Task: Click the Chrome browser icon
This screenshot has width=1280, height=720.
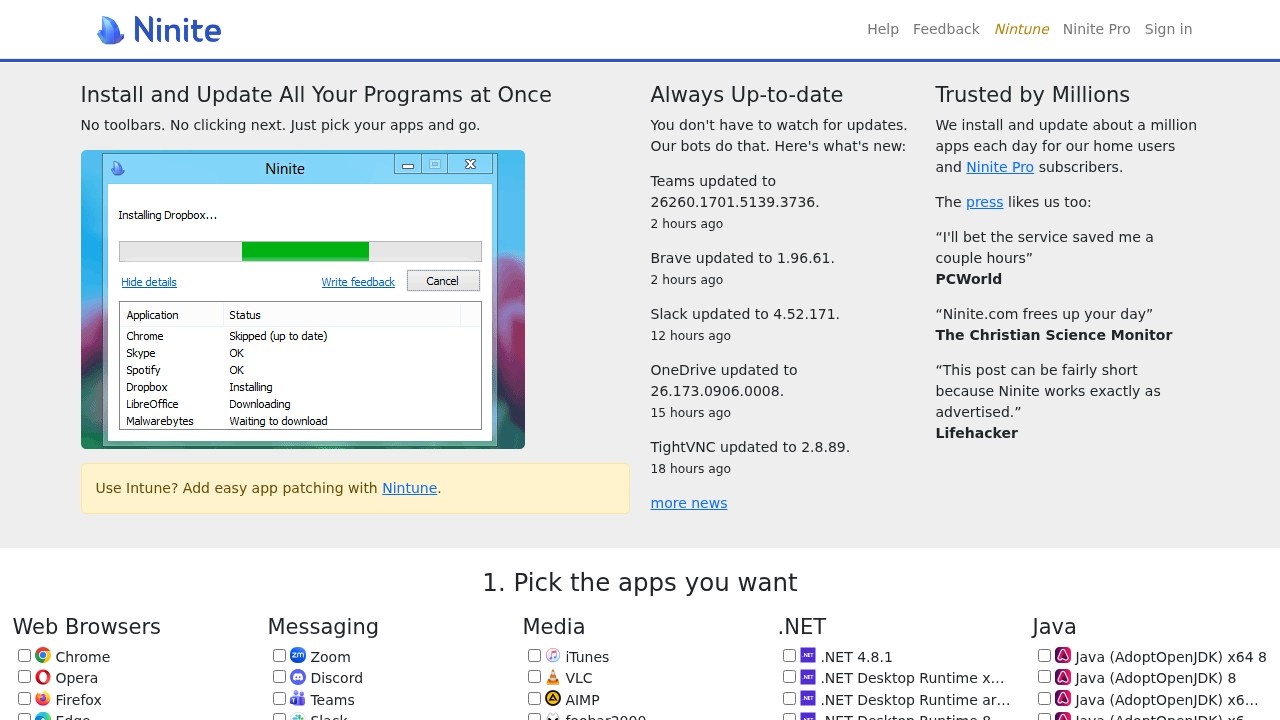Action: pyautogui.click(x=43, y=656)
